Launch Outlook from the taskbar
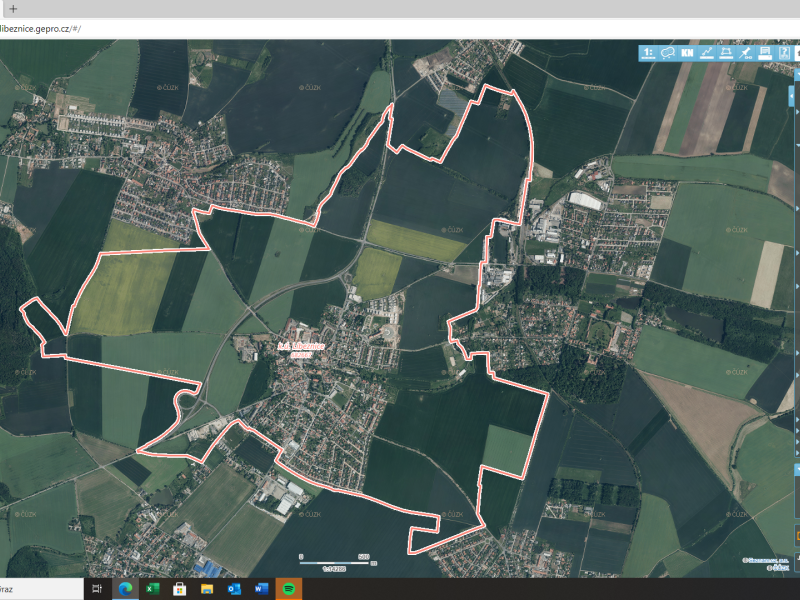This screenshot has width=800, height=600. [x=233, y=589]
